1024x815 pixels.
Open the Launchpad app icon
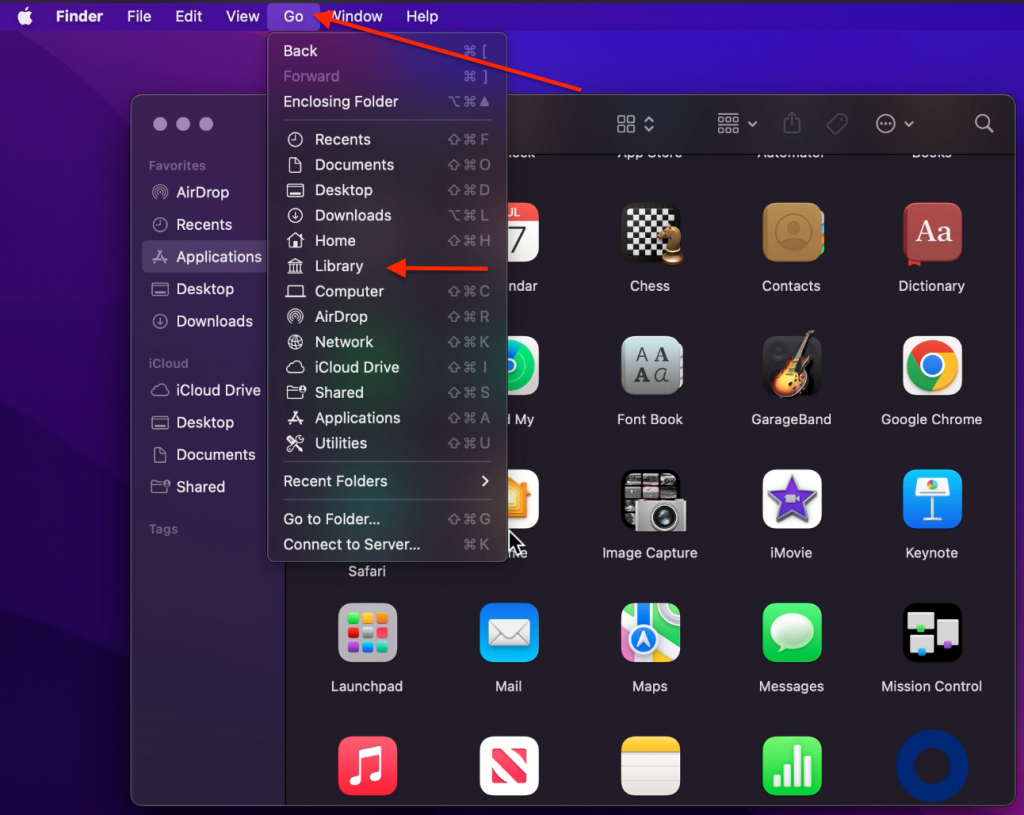pyautogui.click(x=367, y=632)
